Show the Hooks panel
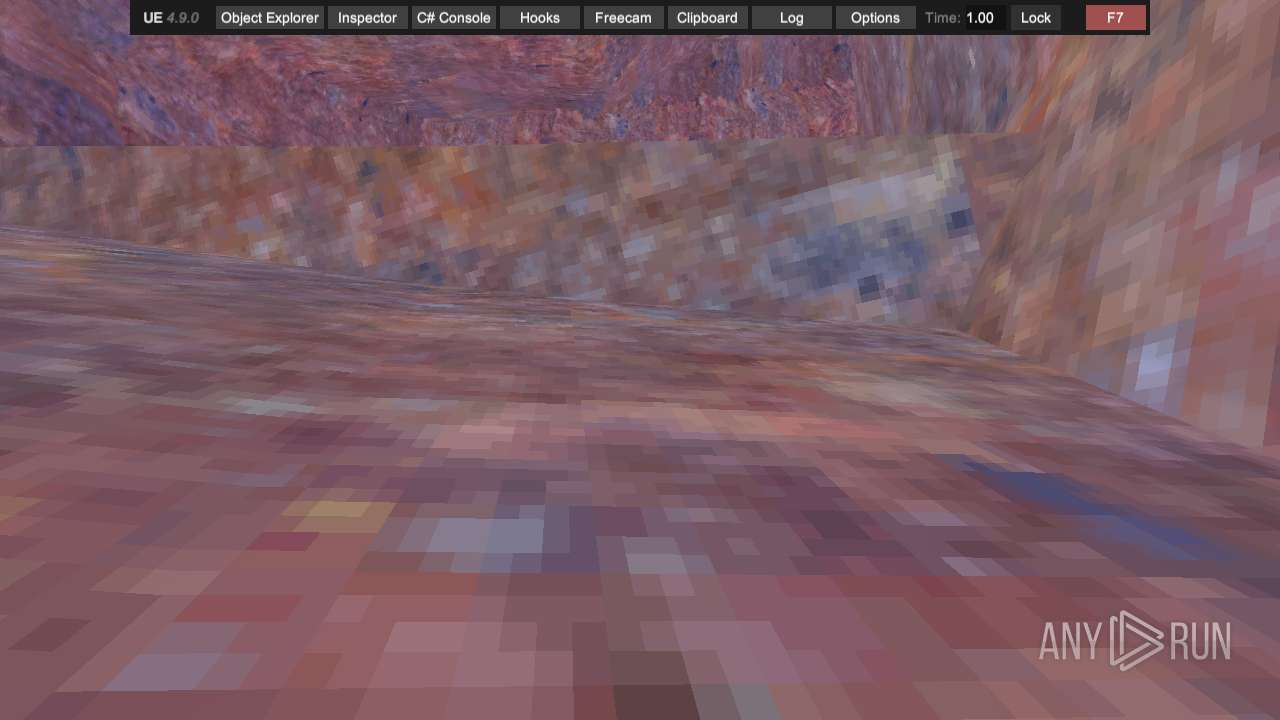The height and width of the screenshot is (720, 1280). [x=540, y=18]
